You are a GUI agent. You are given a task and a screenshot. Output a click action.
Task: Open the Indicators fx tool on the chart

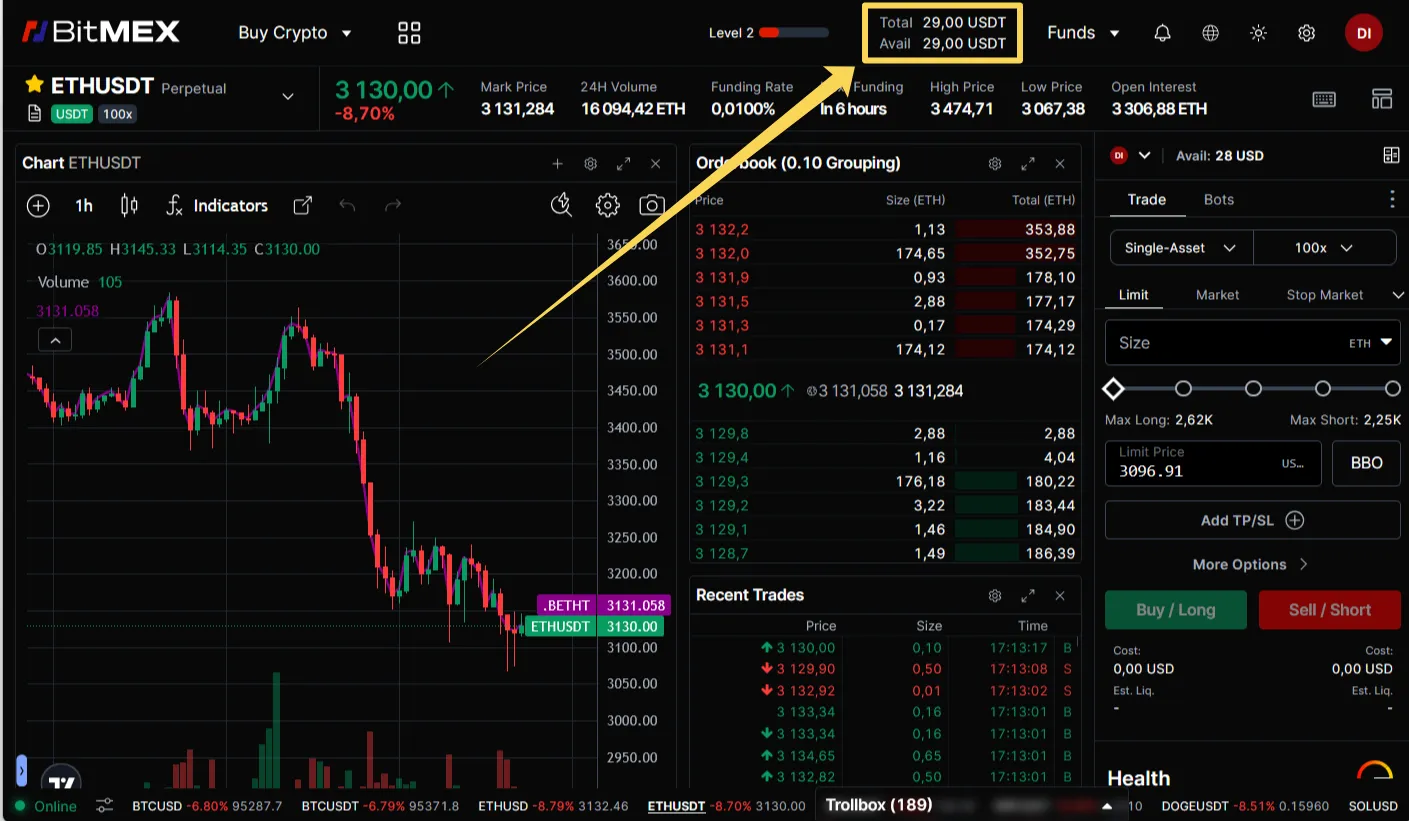(x=216, y=205)
